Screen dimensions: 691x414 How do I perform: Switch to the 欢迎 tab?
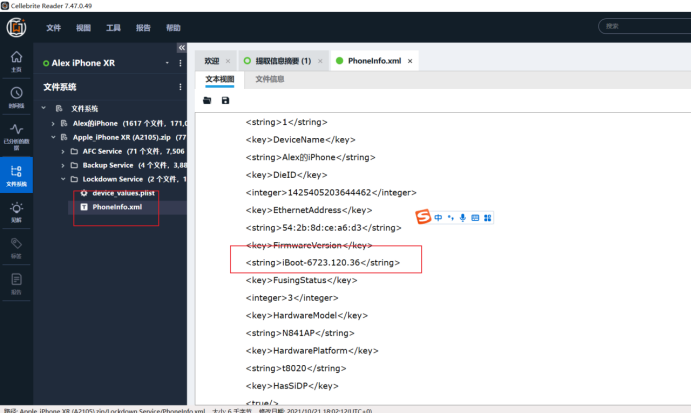coord(212,61)
